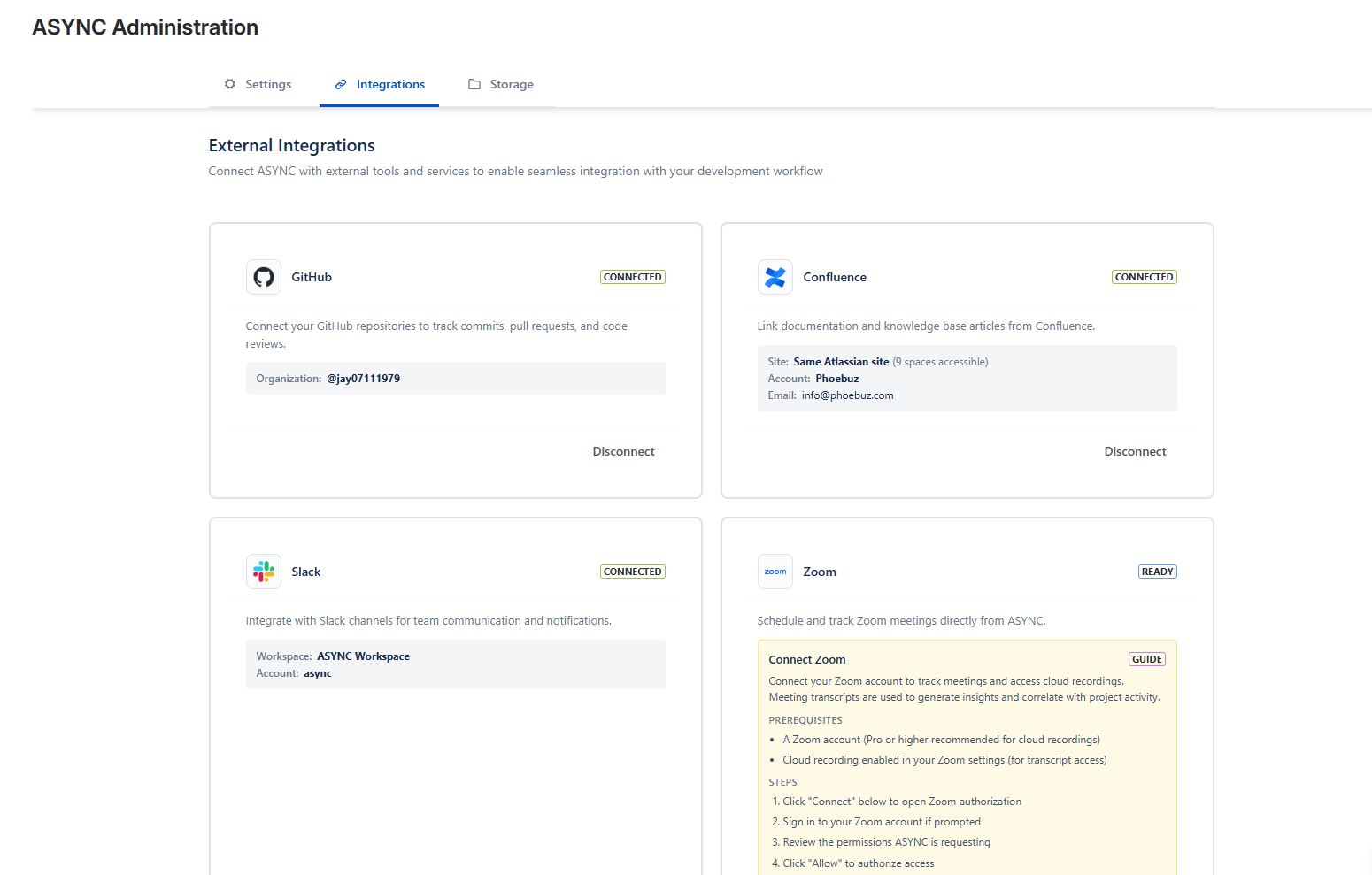1372x875 pixels.
Task: Open the Storage tab
Action: (512, 84)
